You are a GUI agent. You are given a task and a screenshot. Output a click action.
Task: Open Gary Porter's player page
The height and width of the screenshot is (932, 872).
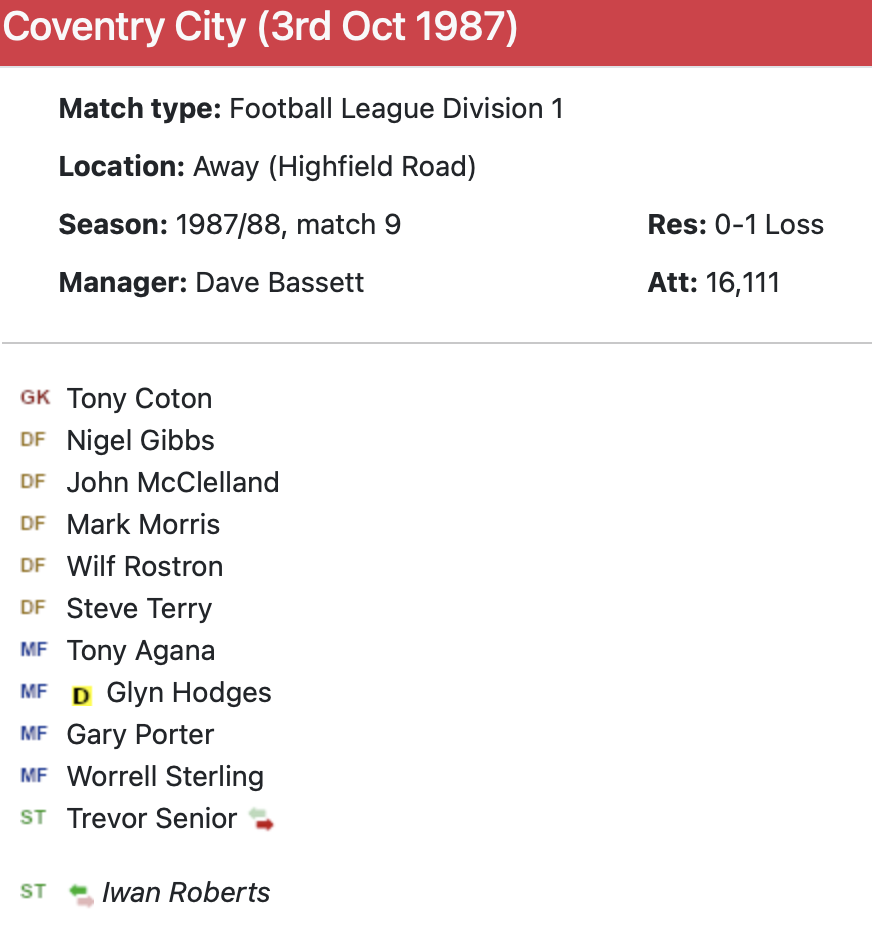tap(140, 734)
